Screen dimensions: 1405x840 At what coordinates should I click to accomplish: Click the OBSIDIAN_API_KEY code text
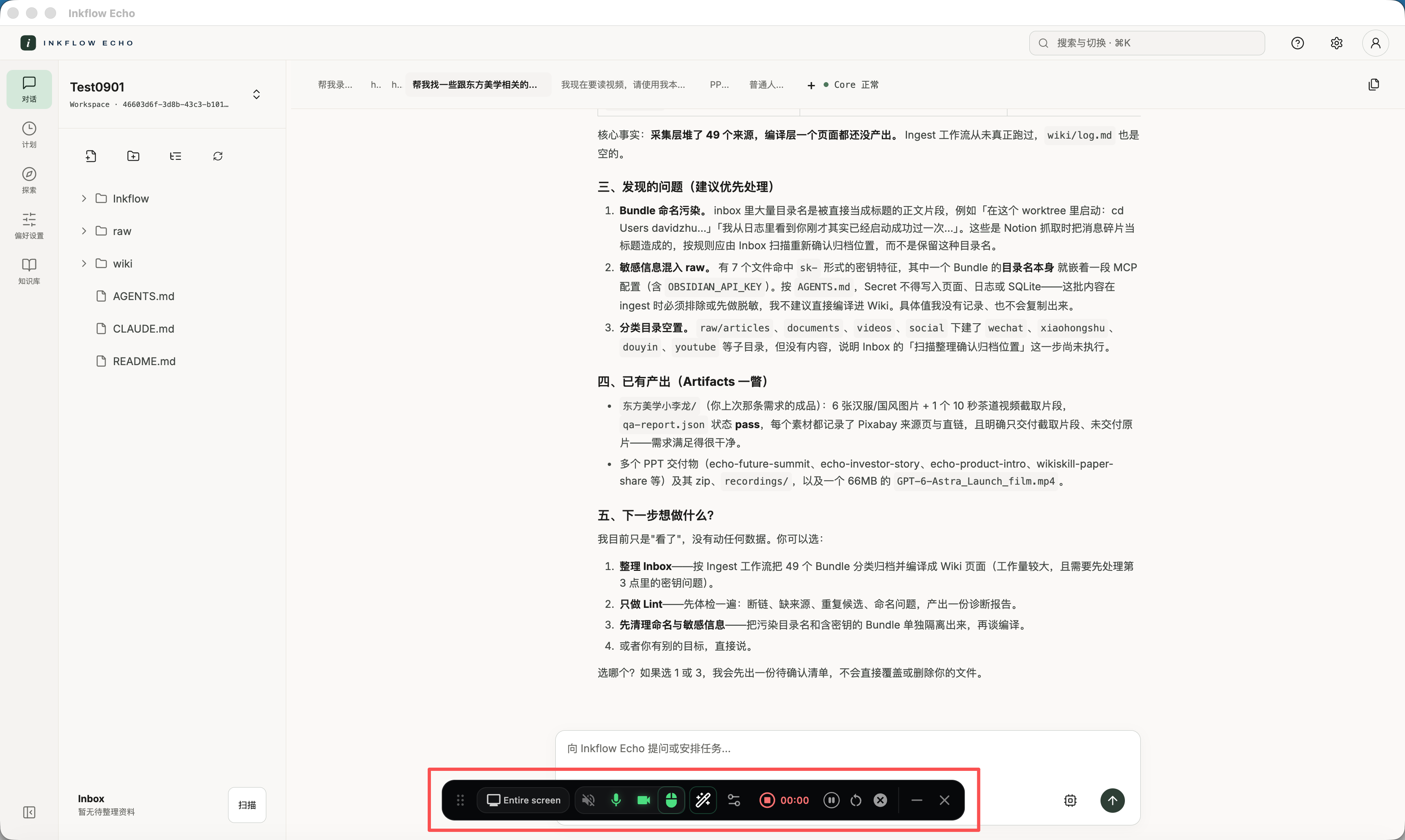pos(715,287)
